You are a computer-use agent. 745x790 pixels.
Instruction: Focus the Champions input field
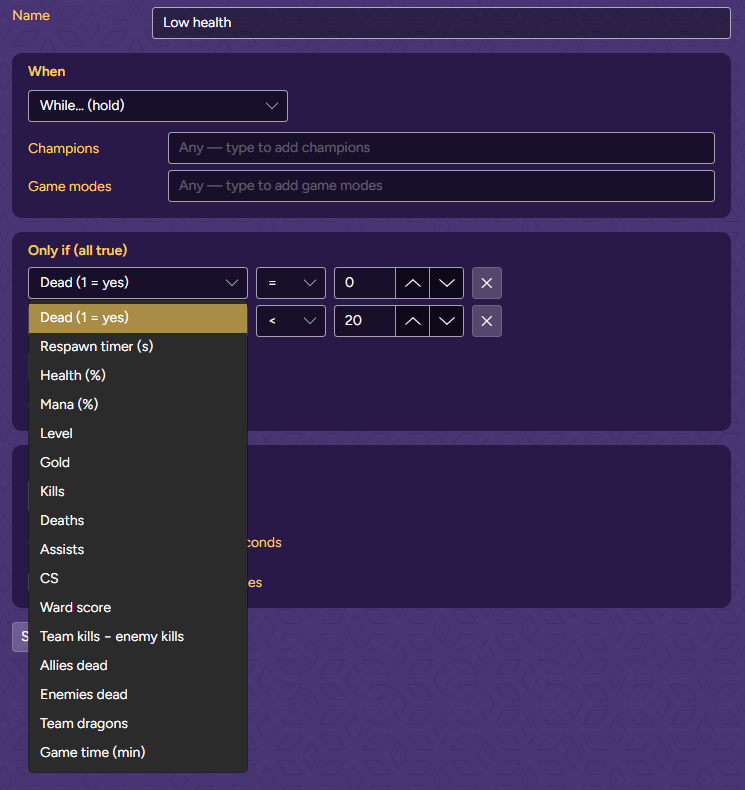point(441,148)
